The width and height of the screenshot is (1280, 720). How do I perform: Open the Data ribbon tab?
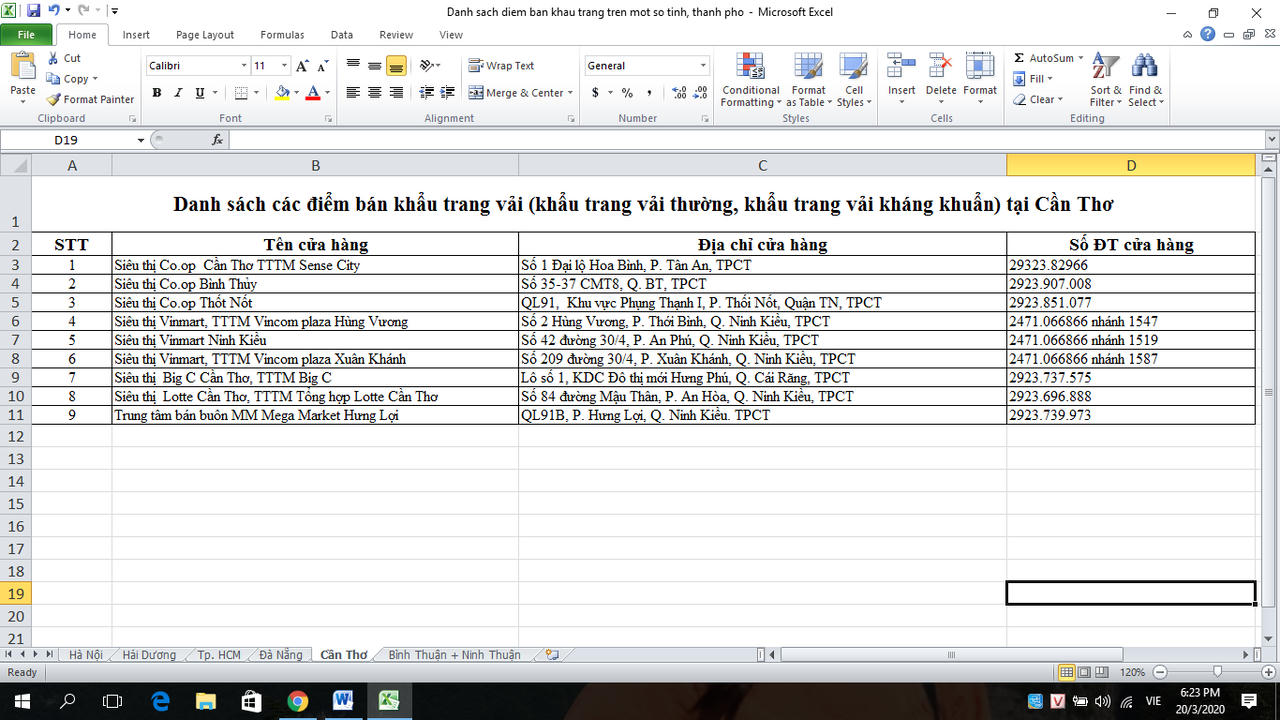coord(342,35)
